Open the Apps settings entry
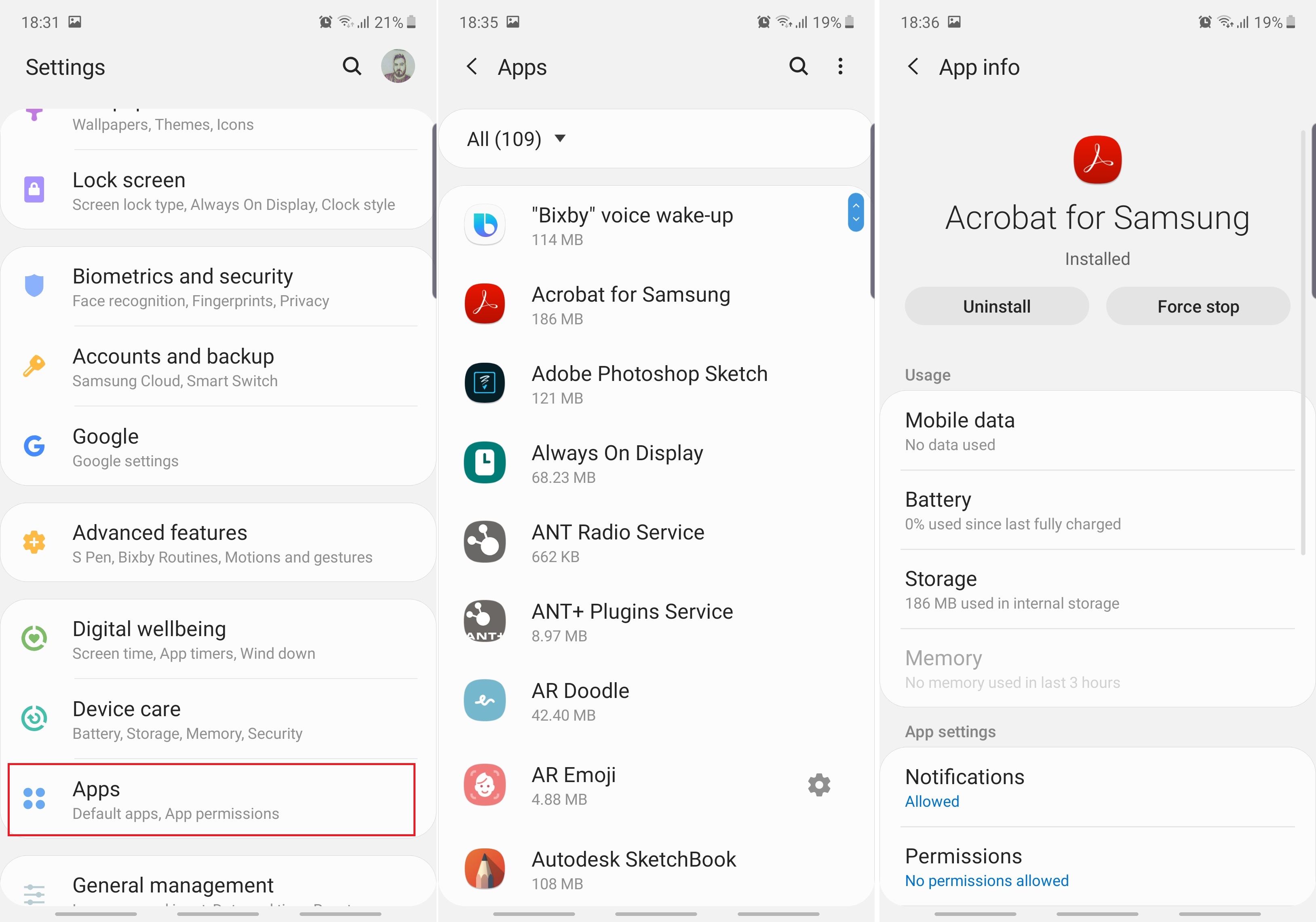The image size is (1316, 922). pyautogui.click(x=211, y=800)
